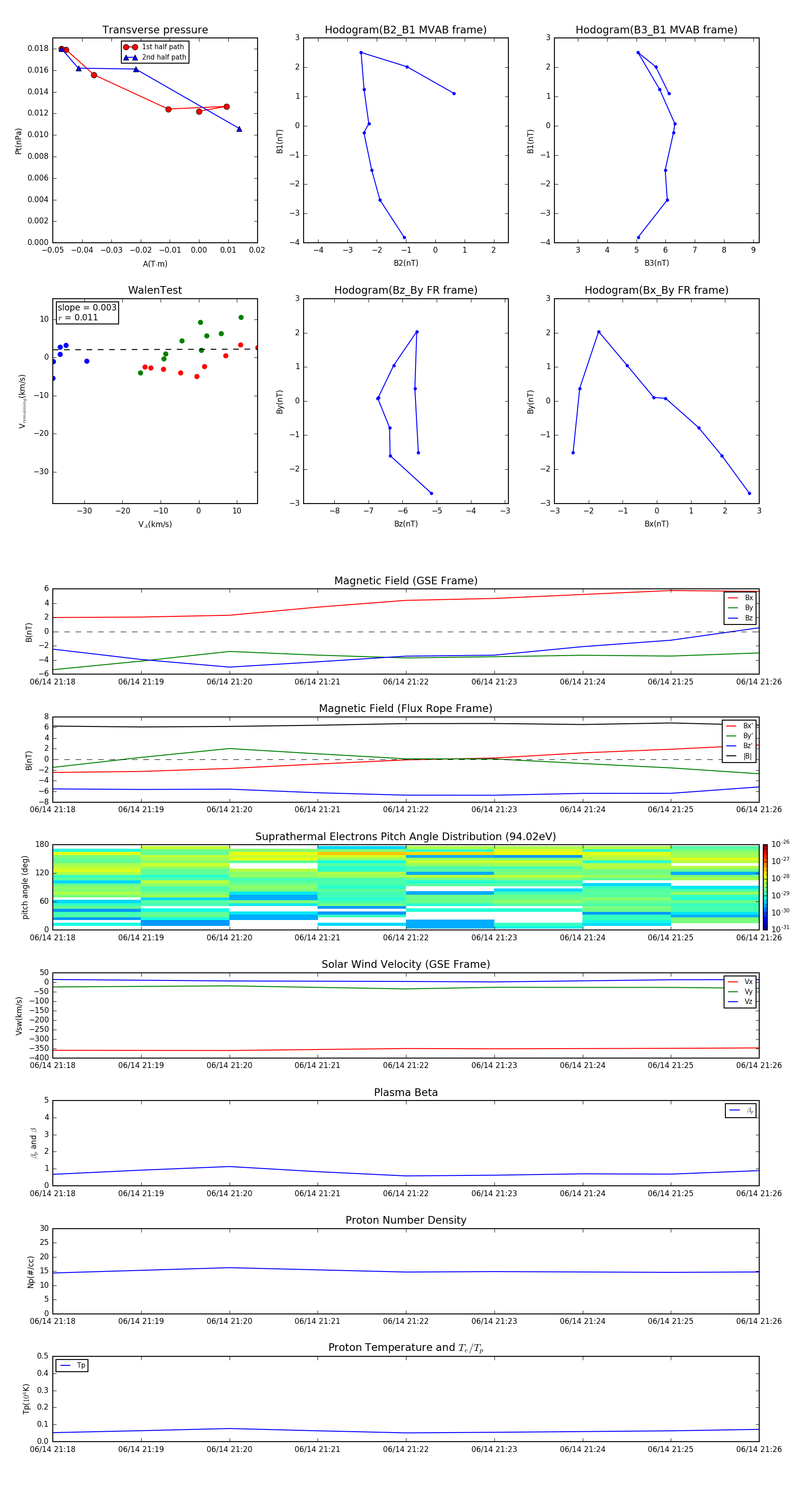
Task: Click the 'WalenTest' plot title
Action: [x=155, y=290]
